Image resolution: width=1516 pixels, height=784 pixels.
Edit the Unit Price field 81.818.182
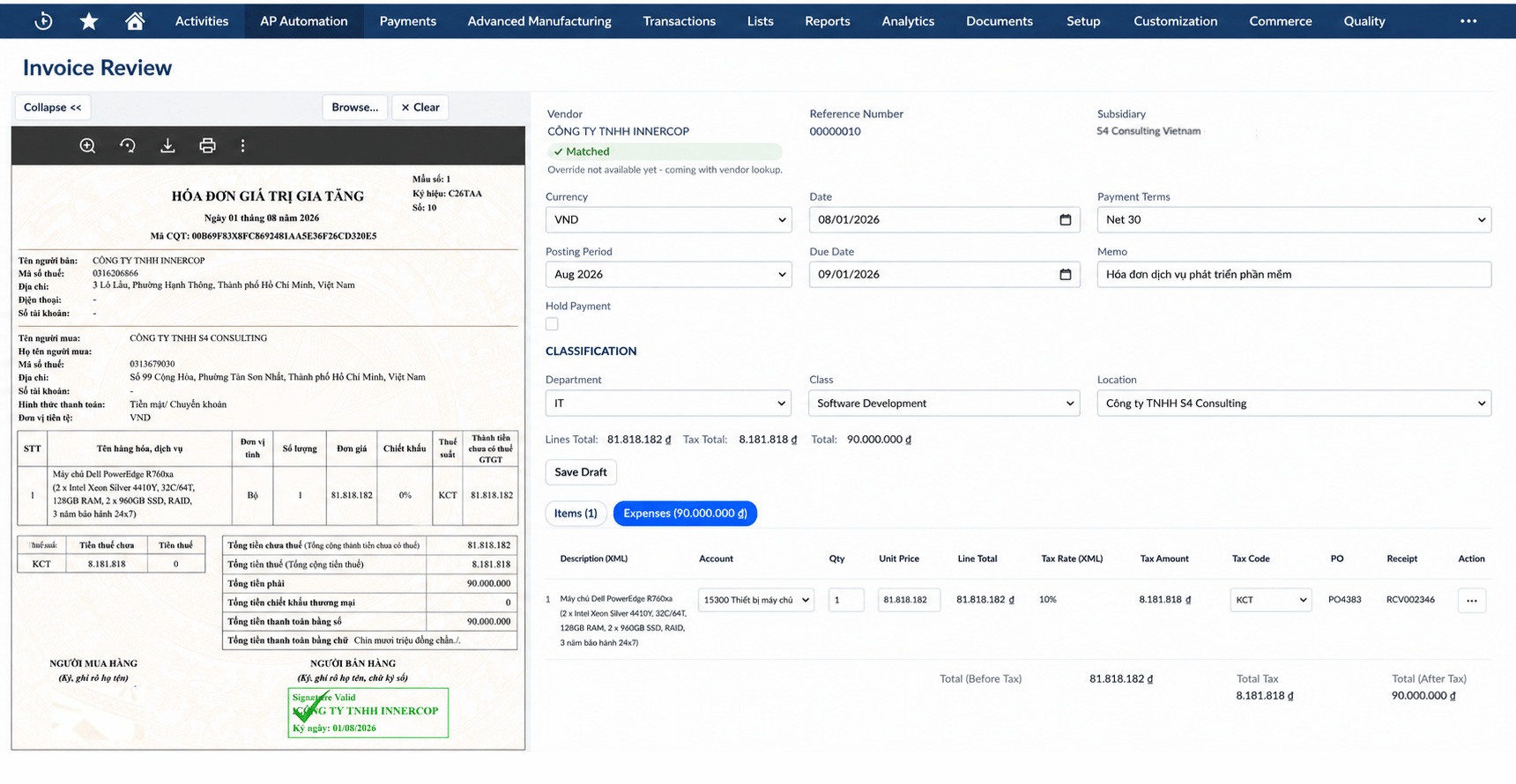(x=909, y=600)
